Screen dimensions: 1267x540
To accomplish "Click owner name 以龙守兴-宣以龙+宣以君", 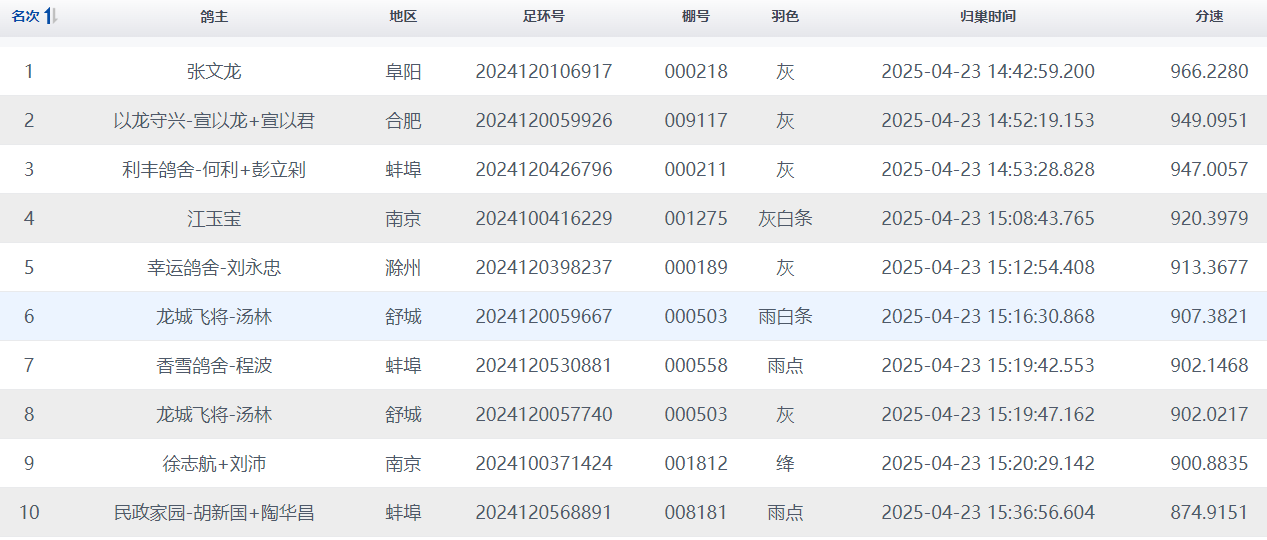I will click(x=214, y=121).
